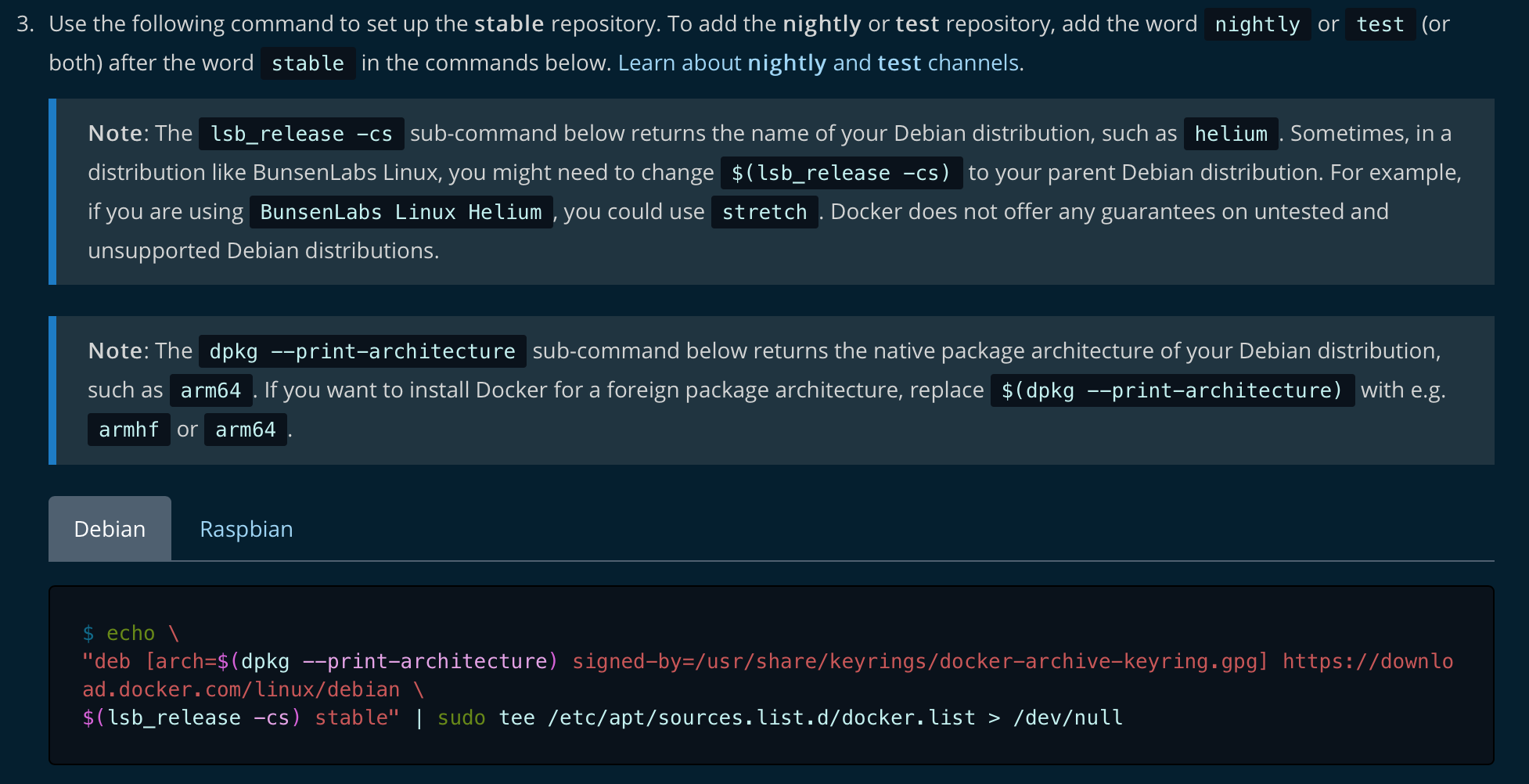The height and width of the screenshot is (784, 1529).
Task: Click the 'lsb_release -cs' code in first note
Action: tap(301, 134)
